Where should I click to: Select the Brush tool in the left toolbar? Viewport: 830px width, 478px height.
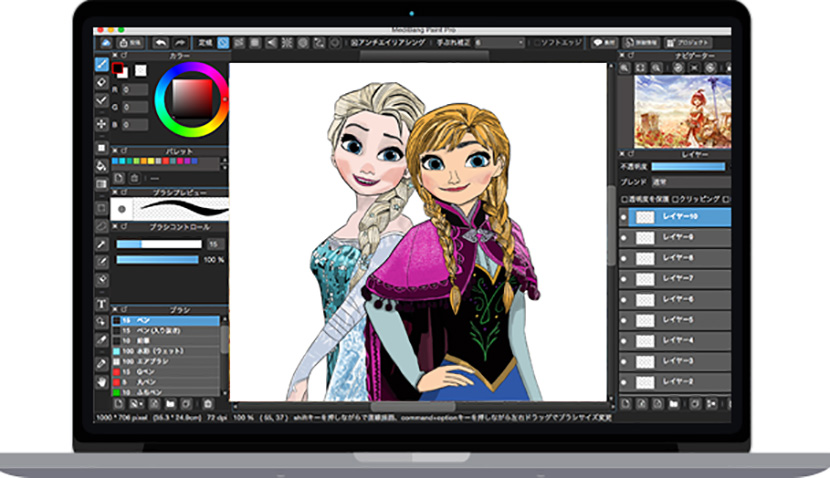pyautogui.click(x=102, y=65)
